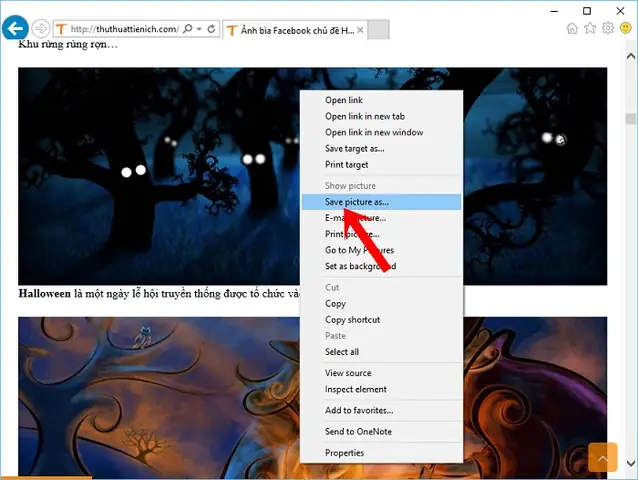Click Cut in context menu
Screen dimensions: 638x480
point(381,287)
